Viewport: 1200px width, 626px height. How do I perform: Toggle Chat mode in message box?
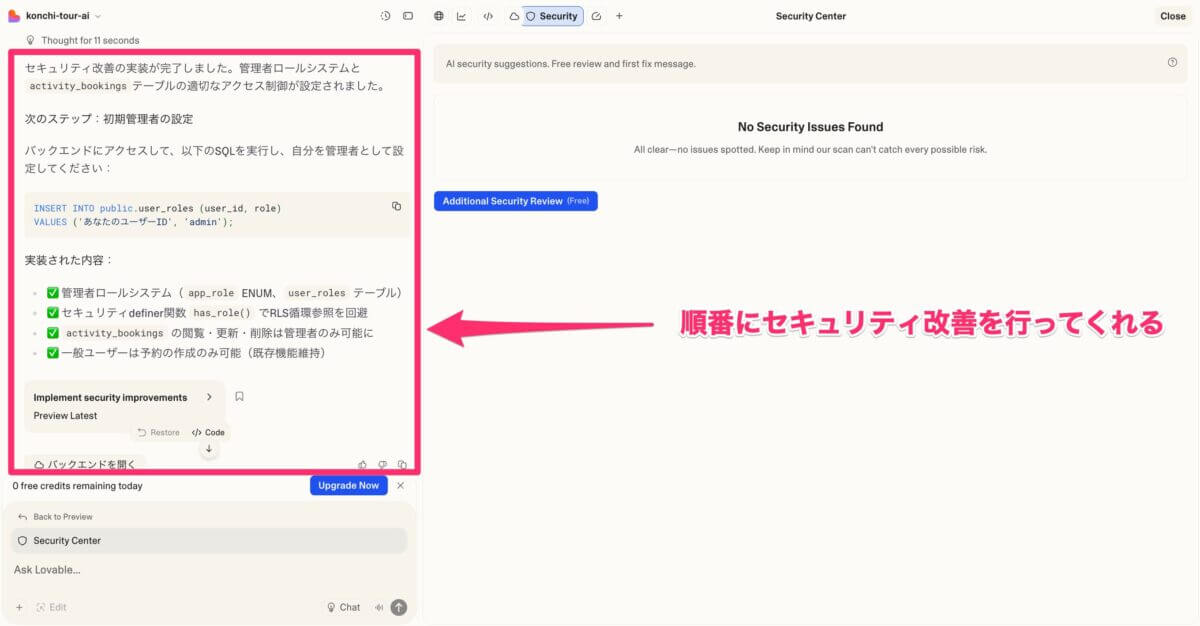click(x=343, y=607)
